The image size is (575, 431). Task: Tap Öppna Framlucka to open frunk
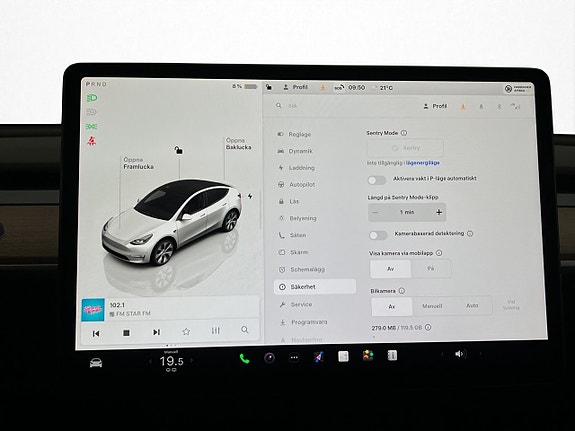[x=138, y=163]
